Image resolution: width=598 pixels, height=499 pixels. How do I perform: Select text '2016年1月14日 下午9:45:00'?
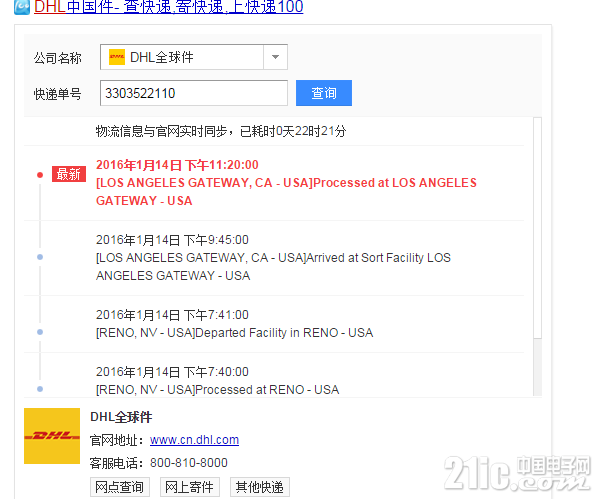coord(172,240)
